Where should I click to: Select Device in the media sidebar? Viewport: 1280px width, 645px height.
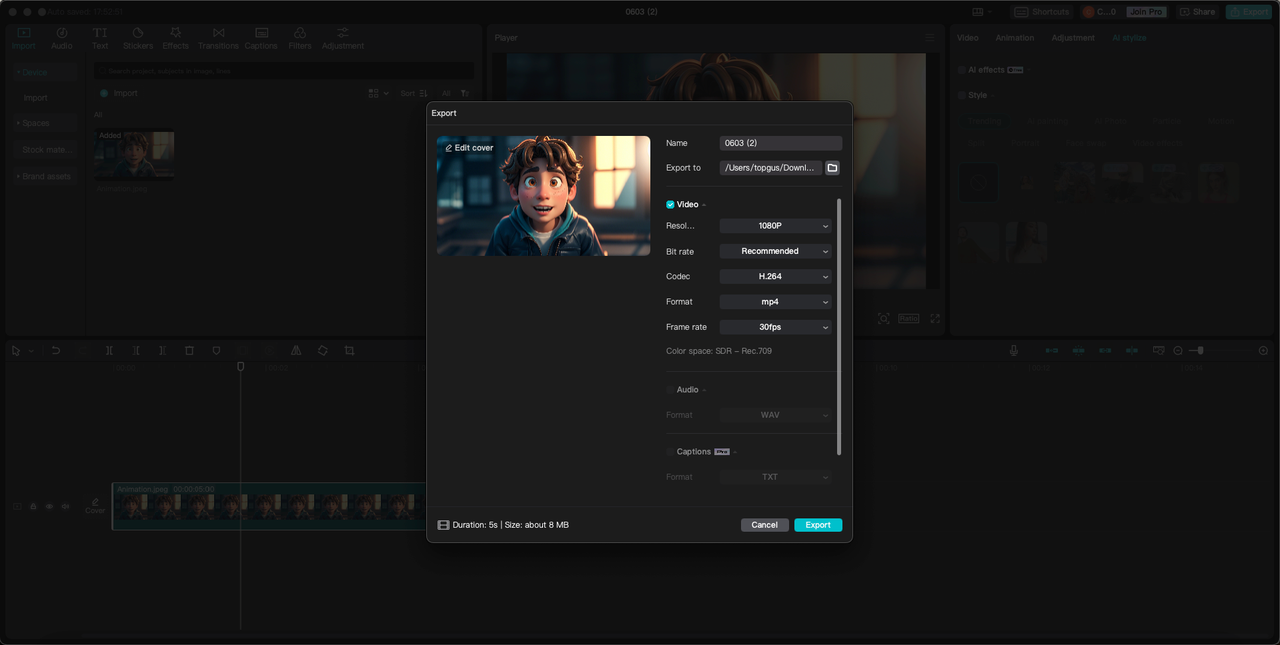(x=44, y=72)
